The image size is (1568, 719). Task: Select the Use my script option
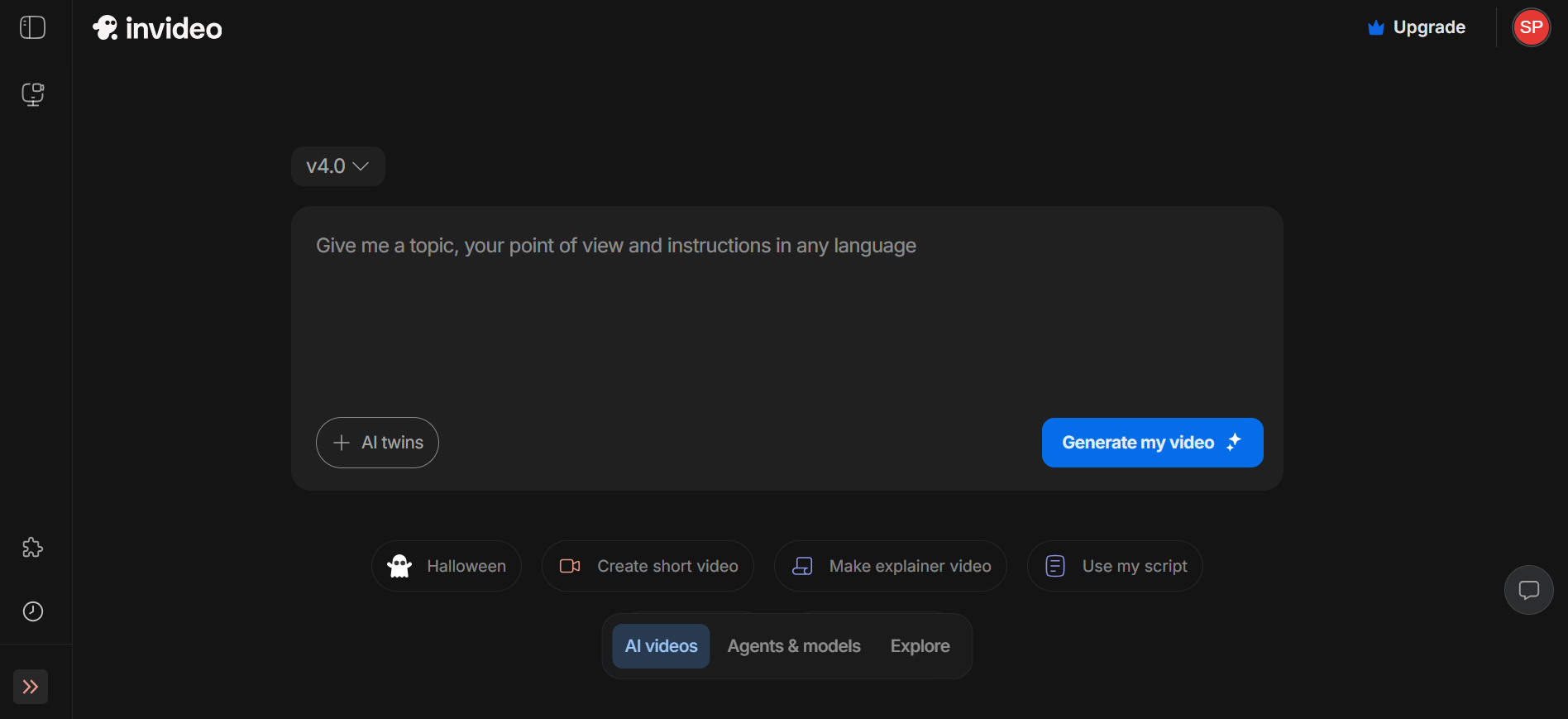[x=1115, y=566]
